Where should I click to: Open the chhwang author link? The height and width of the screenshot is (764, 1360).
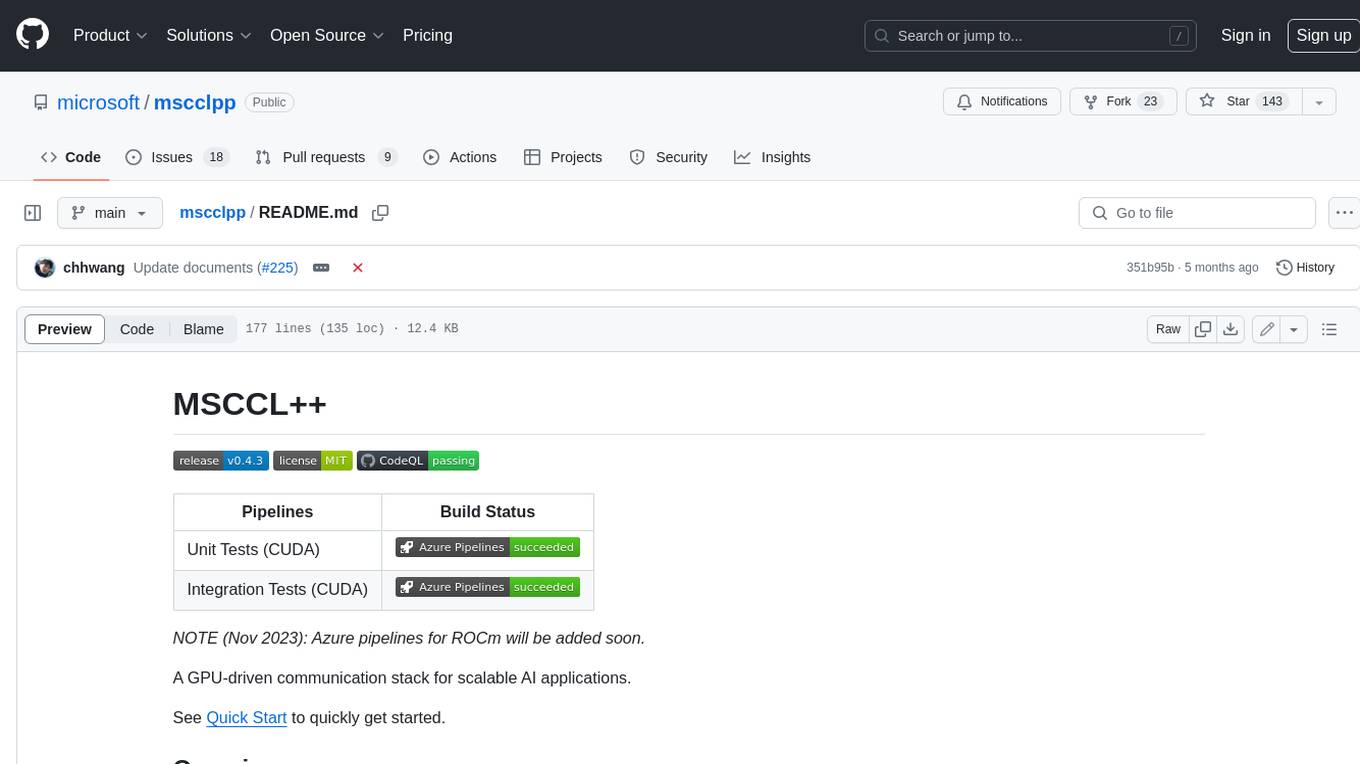pyautogui.click(x=94, y=268)
